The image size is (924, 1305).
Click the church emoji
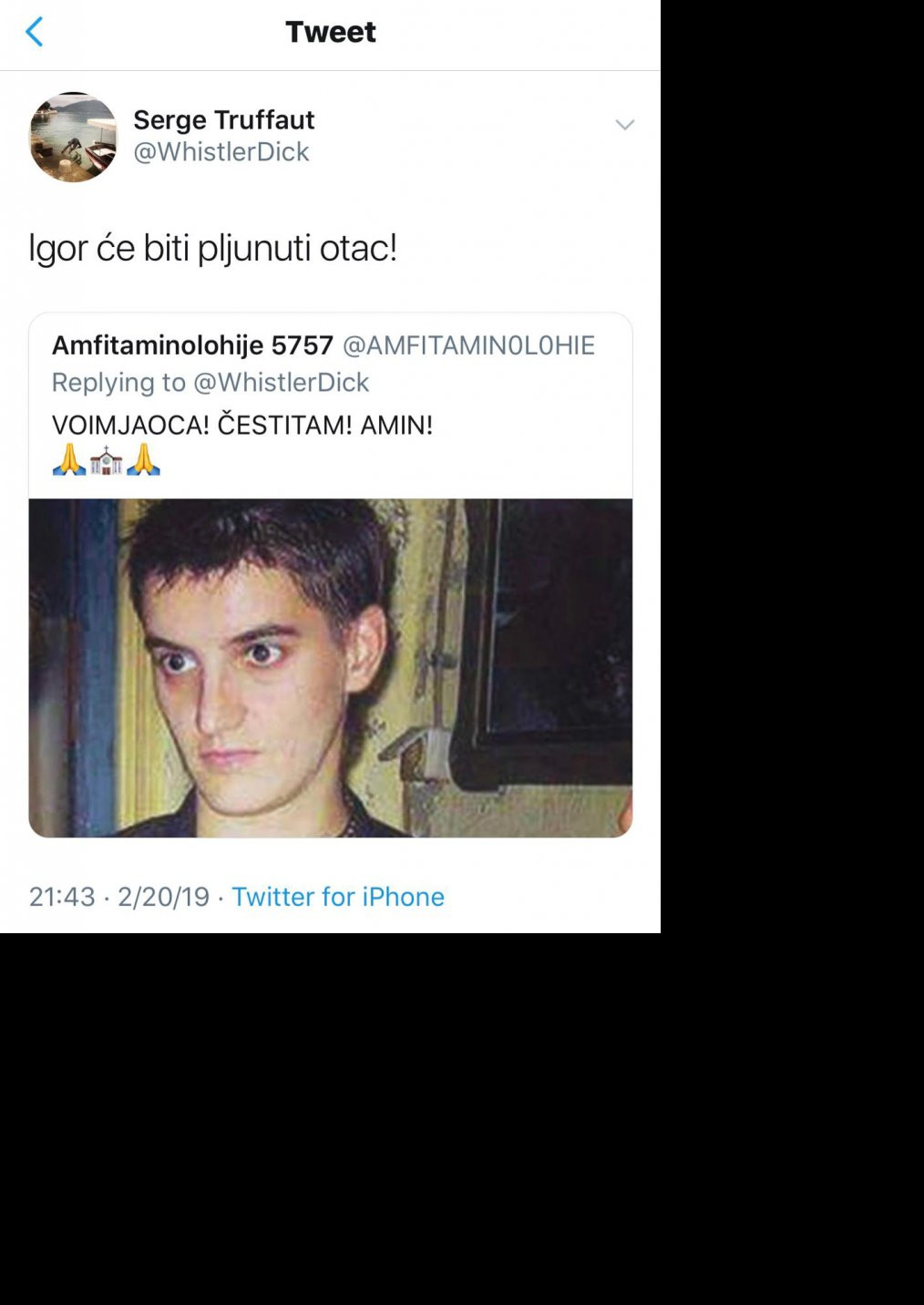coord(107,460)
